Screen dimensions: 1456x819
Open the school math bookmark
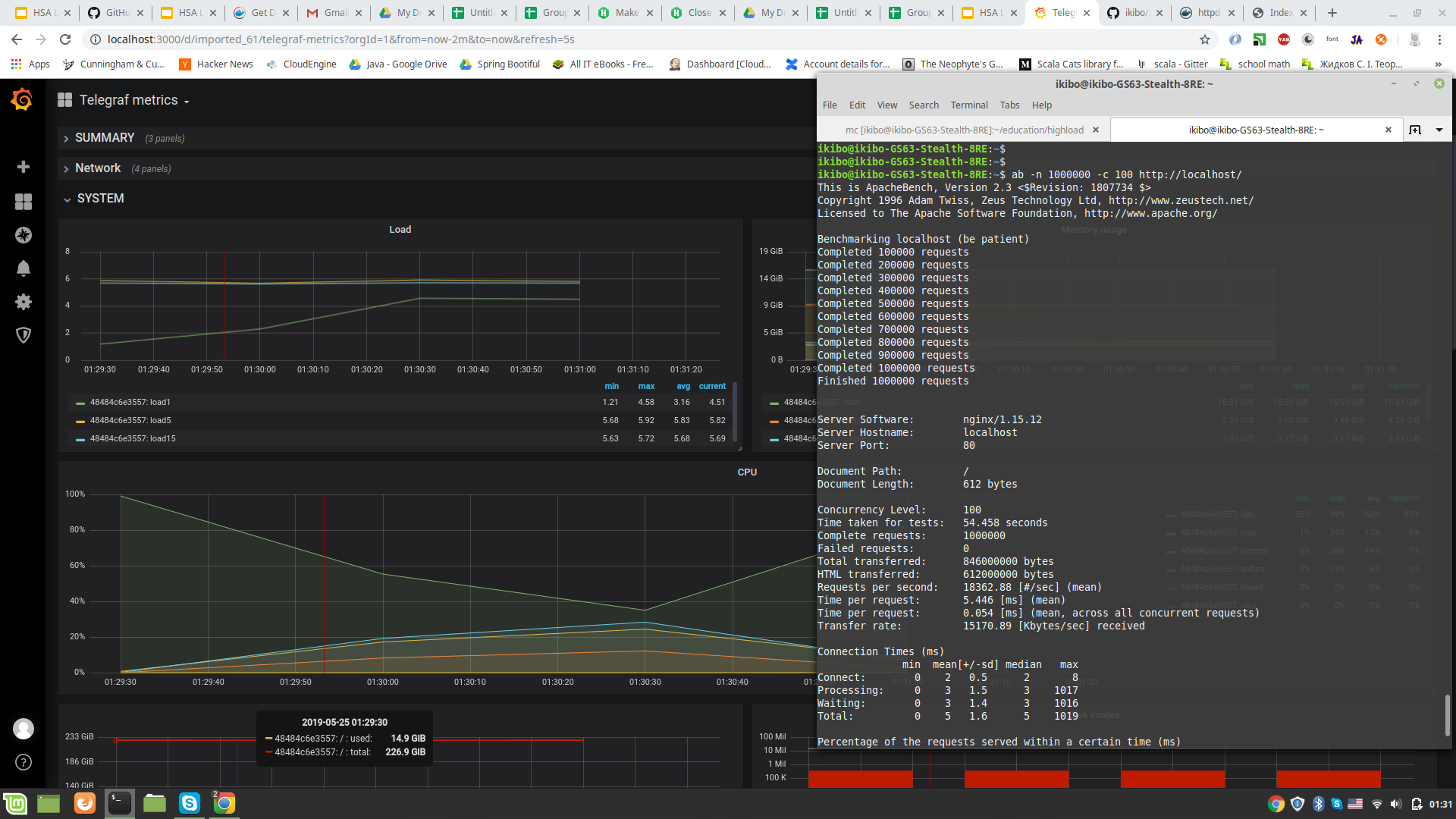(1254, 64)
